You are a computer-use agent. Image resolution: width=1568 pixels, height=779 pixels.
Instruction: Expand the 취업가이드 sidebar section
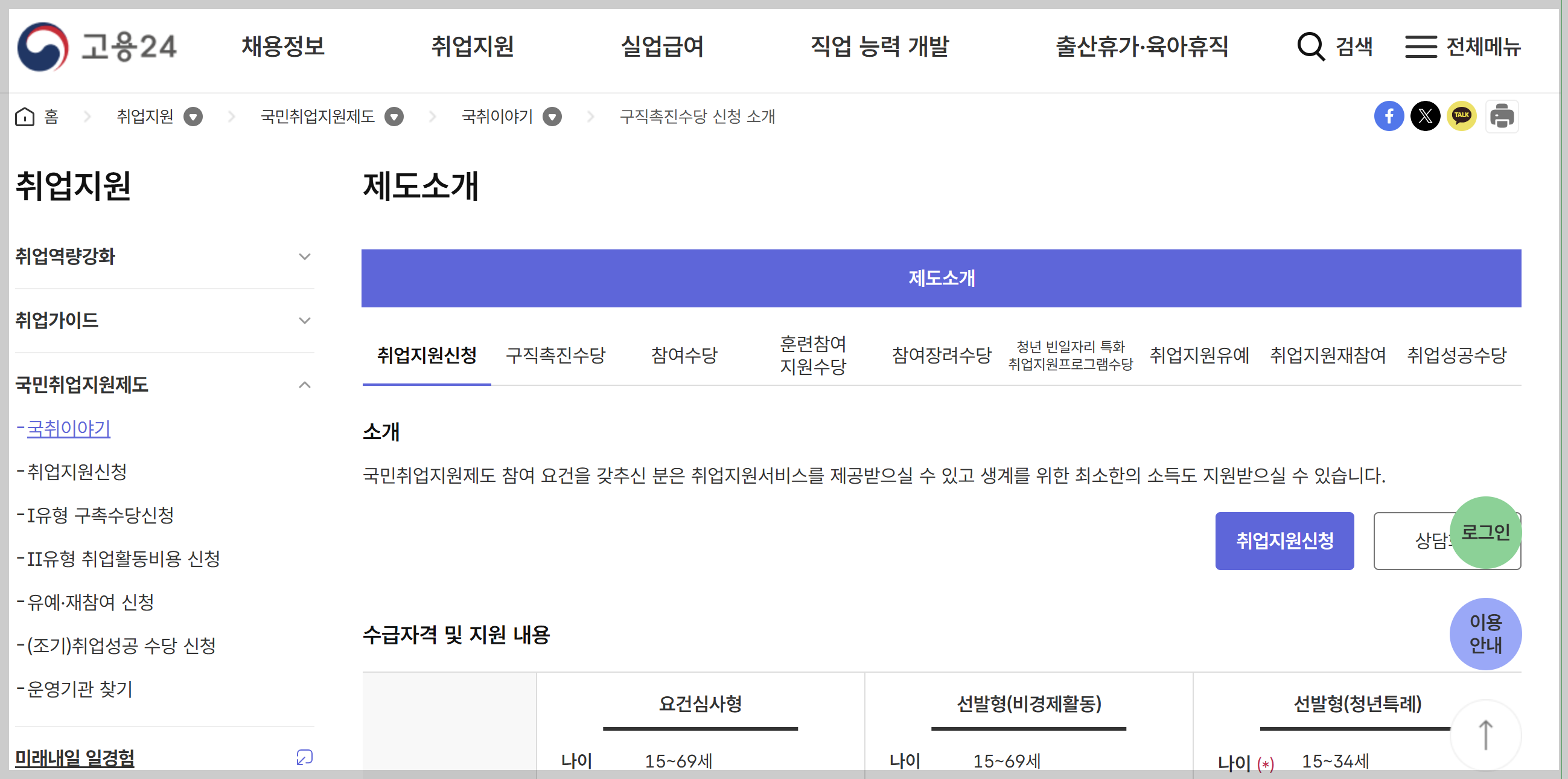coord(304,321)
